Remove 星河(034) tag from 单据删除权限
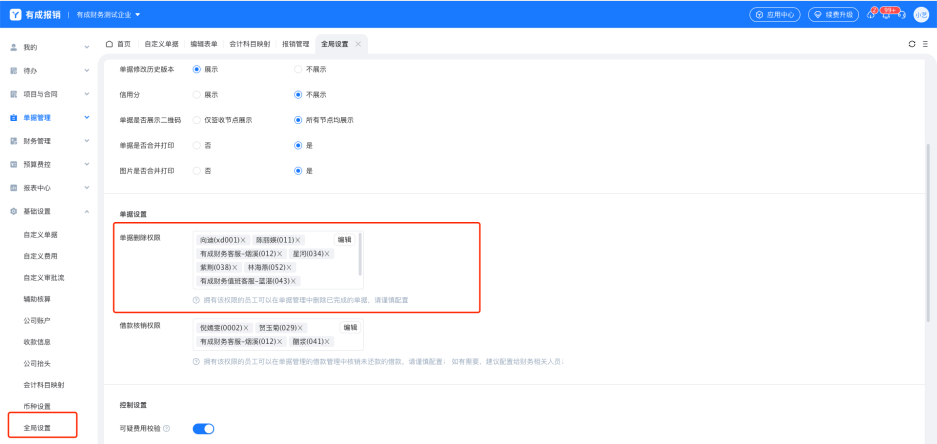 tap(327, 254)
